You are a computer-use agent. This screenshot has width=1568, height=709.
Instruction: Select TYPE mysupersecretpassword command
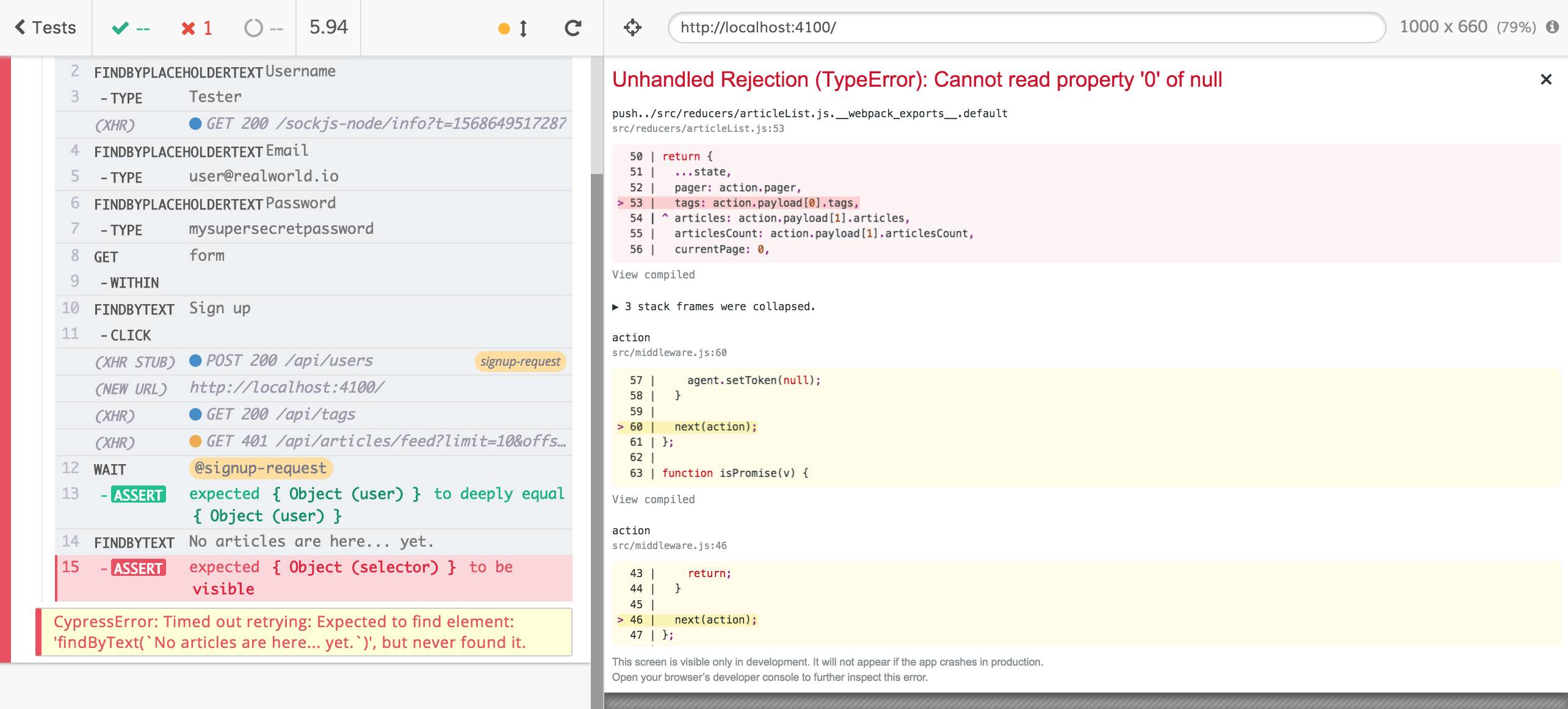(314, 230)
